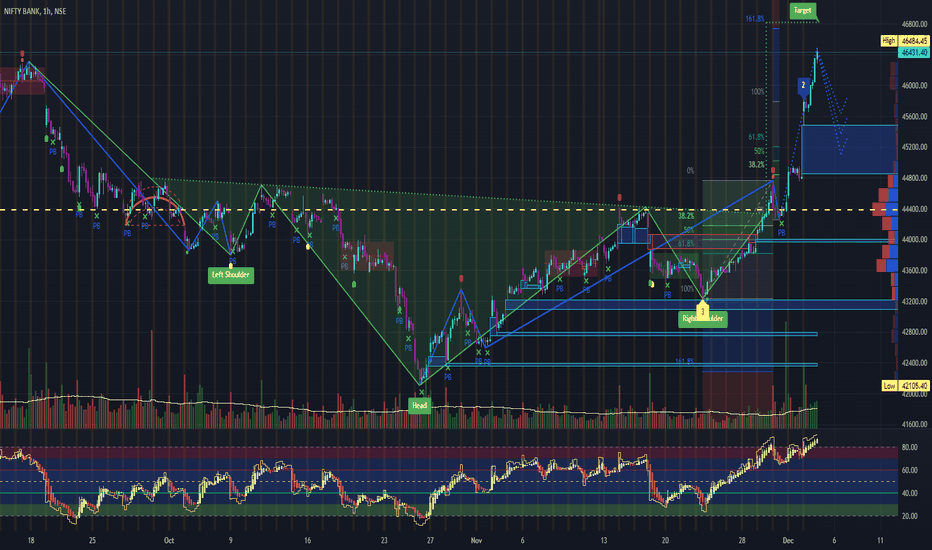
Task: Click the 44800.00 price axis value
Action: click(915, 178)
